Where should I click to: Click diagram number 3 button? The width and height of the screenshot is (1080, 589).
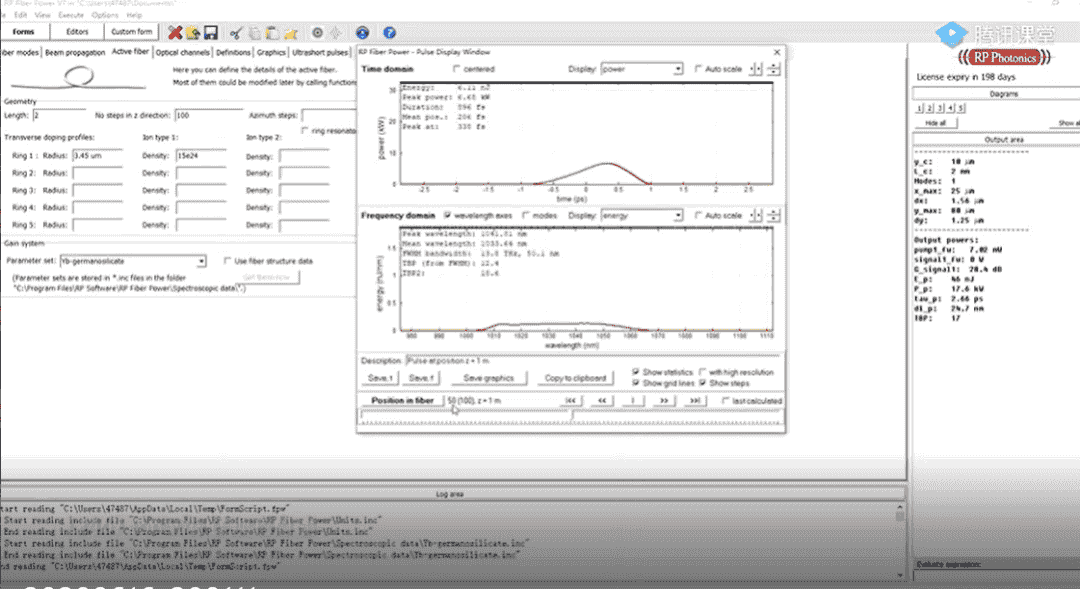pos(940,108)
